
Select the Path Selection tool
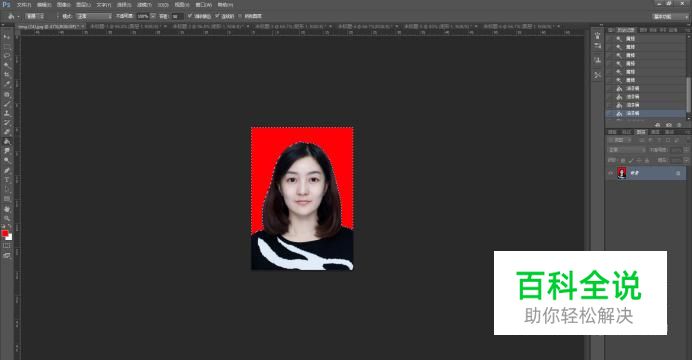[x=7, y=189]
